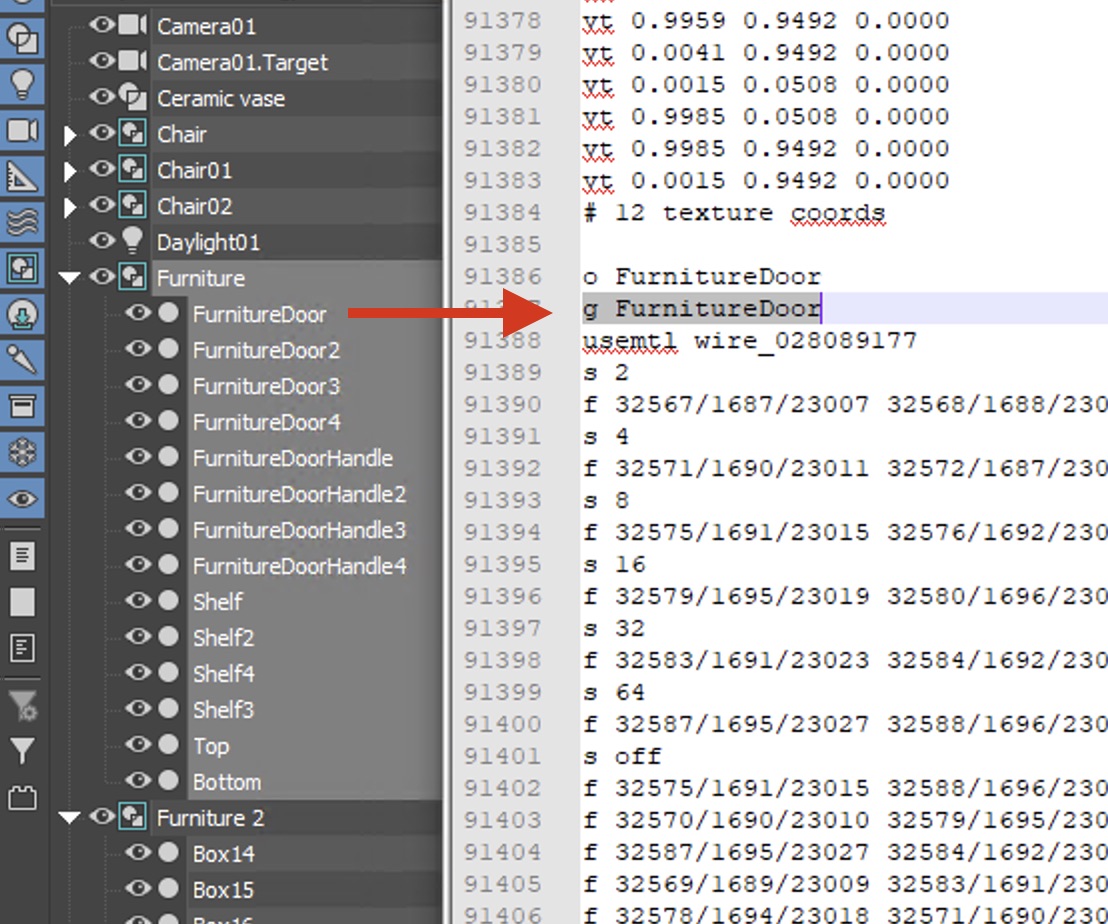Collapse the Furniture 2 group
The height and width of the screenshot is (924, 1108).
(x=69, y=819)
